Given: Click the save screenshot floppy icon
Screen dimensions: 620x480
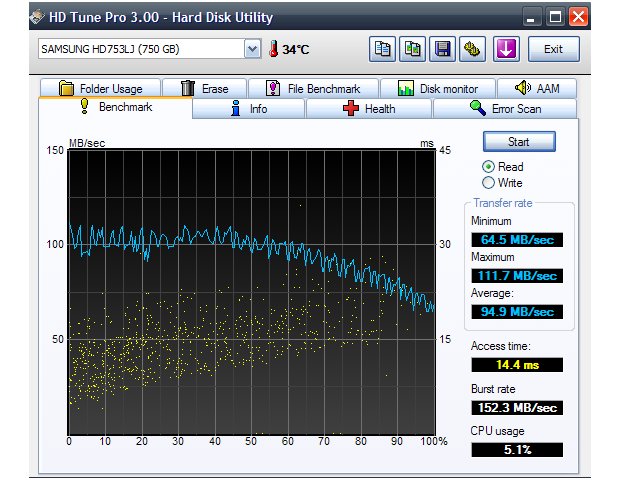Looking at the screenshot, I should pyautogui.click(x=442, y=49).
